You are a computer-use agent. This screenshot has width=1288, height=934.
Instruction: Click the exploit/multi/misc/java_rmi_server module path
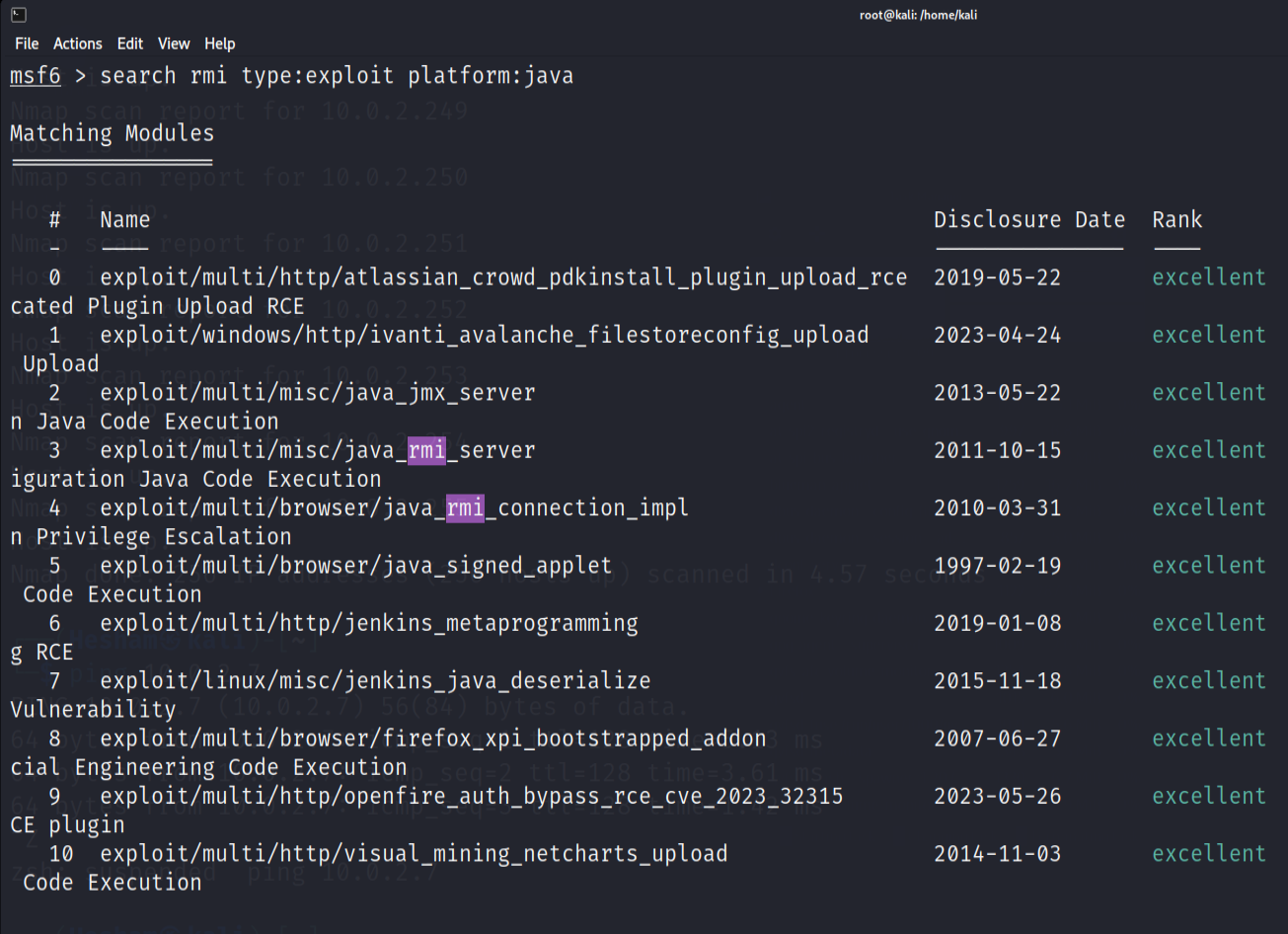tap(318, 450)
